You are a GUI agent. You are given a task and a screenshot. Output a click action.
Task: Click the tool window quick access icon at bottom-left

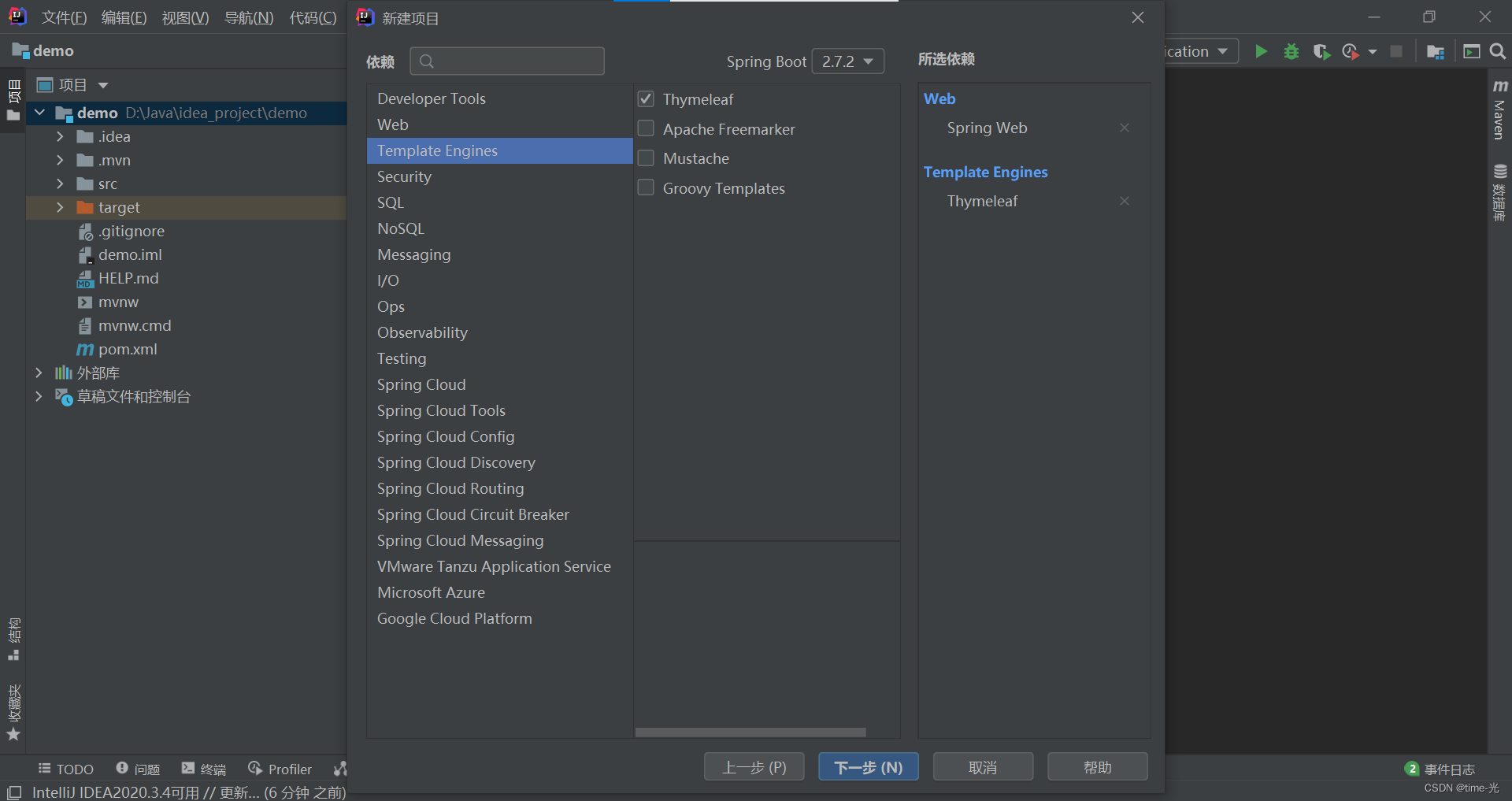click(x=14, y=792)
